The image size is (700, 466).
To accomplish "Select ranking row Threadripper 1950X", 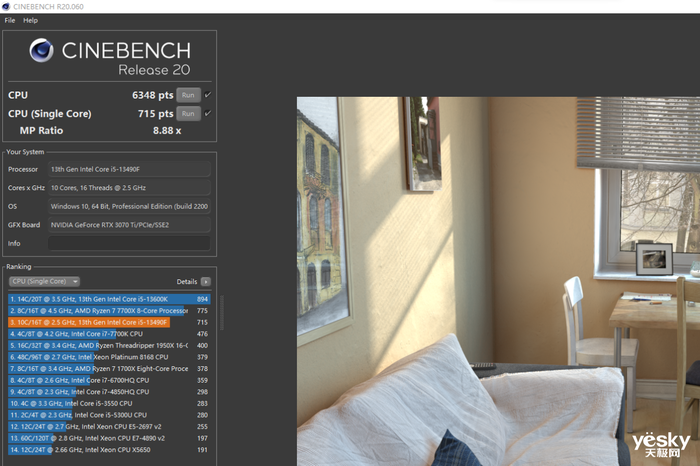I will 109,345.
